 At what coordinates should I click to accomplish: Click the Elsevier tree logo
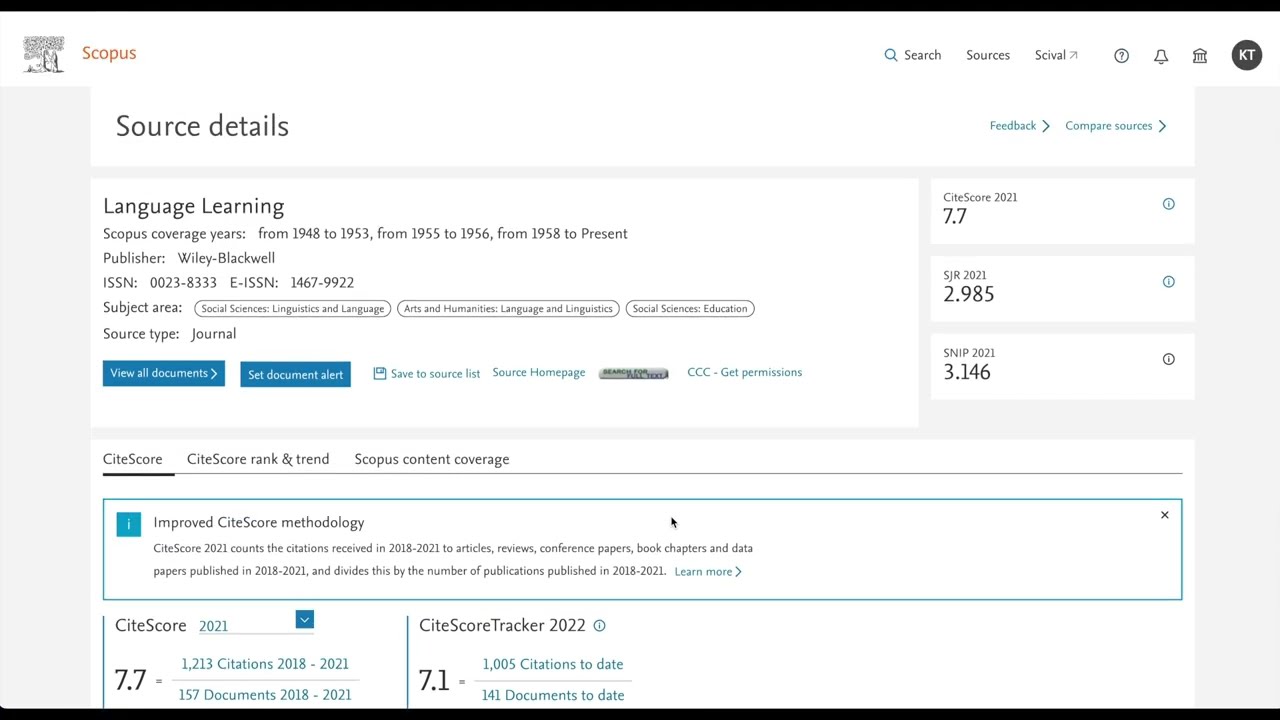pyautogui.click(x=44, y=54)
